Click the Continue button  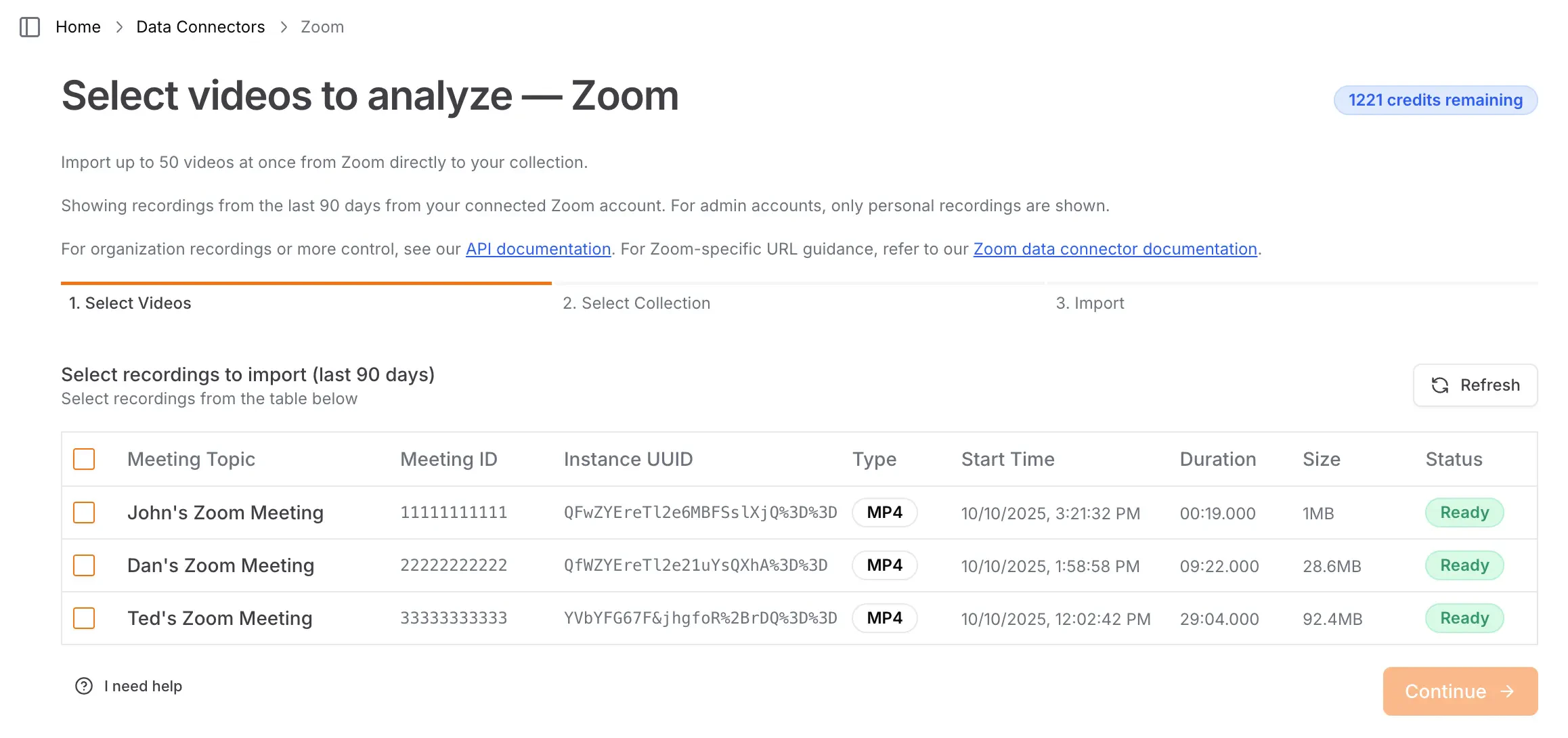click(1460, 691)
